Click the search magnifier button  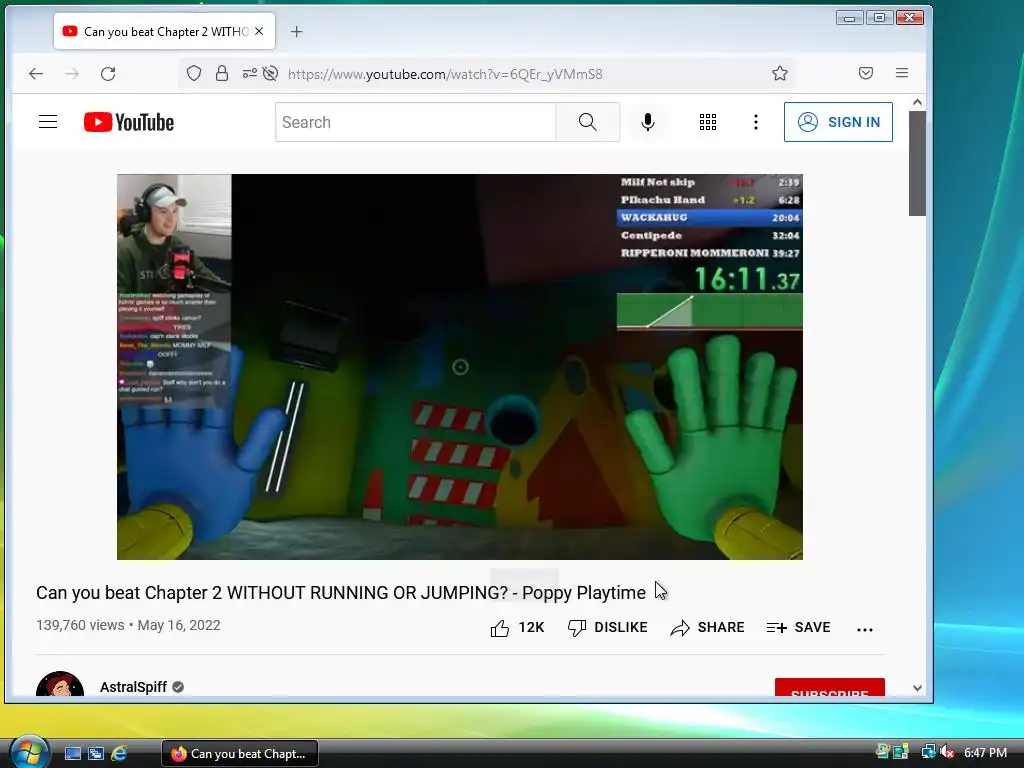[587, 122]
